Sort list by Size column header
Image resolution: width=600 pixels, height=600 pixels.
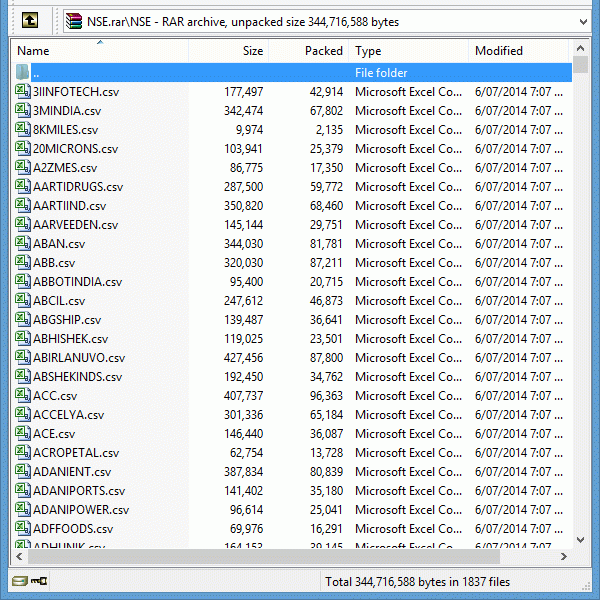click(228, 51)
